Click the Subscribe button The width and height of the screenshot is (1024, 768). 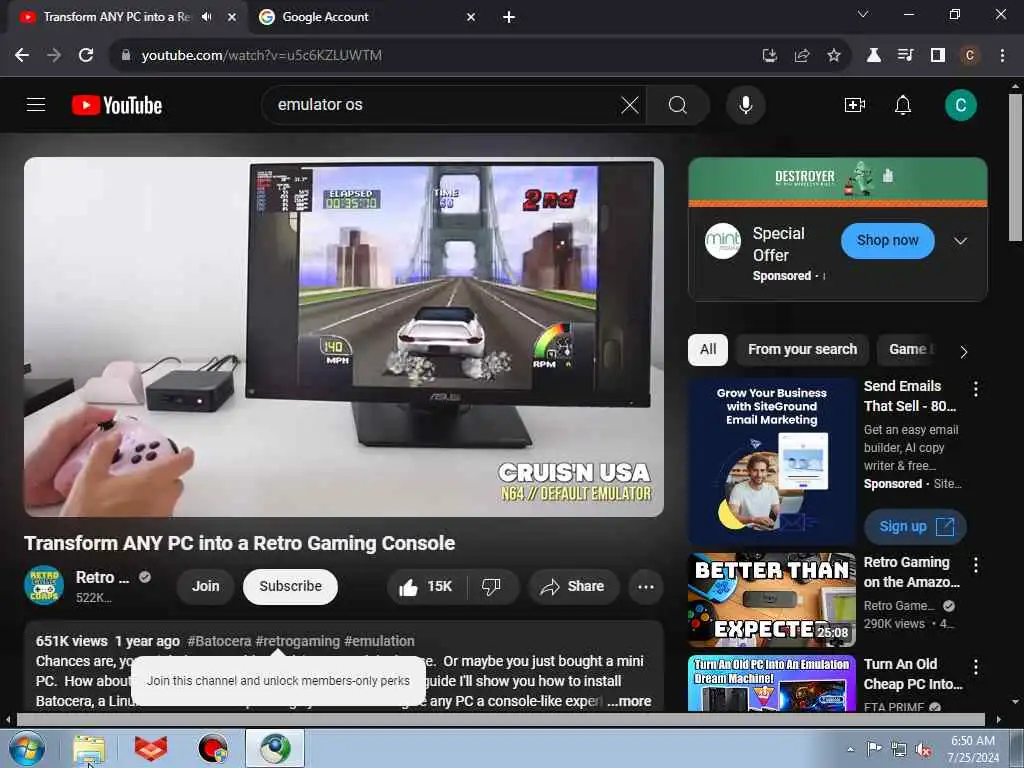(290, 586)
